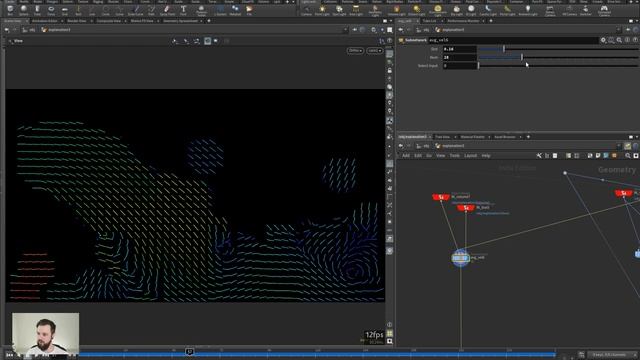
Task: Select the Distant Light shelf tool
Action: pos(396,10)
